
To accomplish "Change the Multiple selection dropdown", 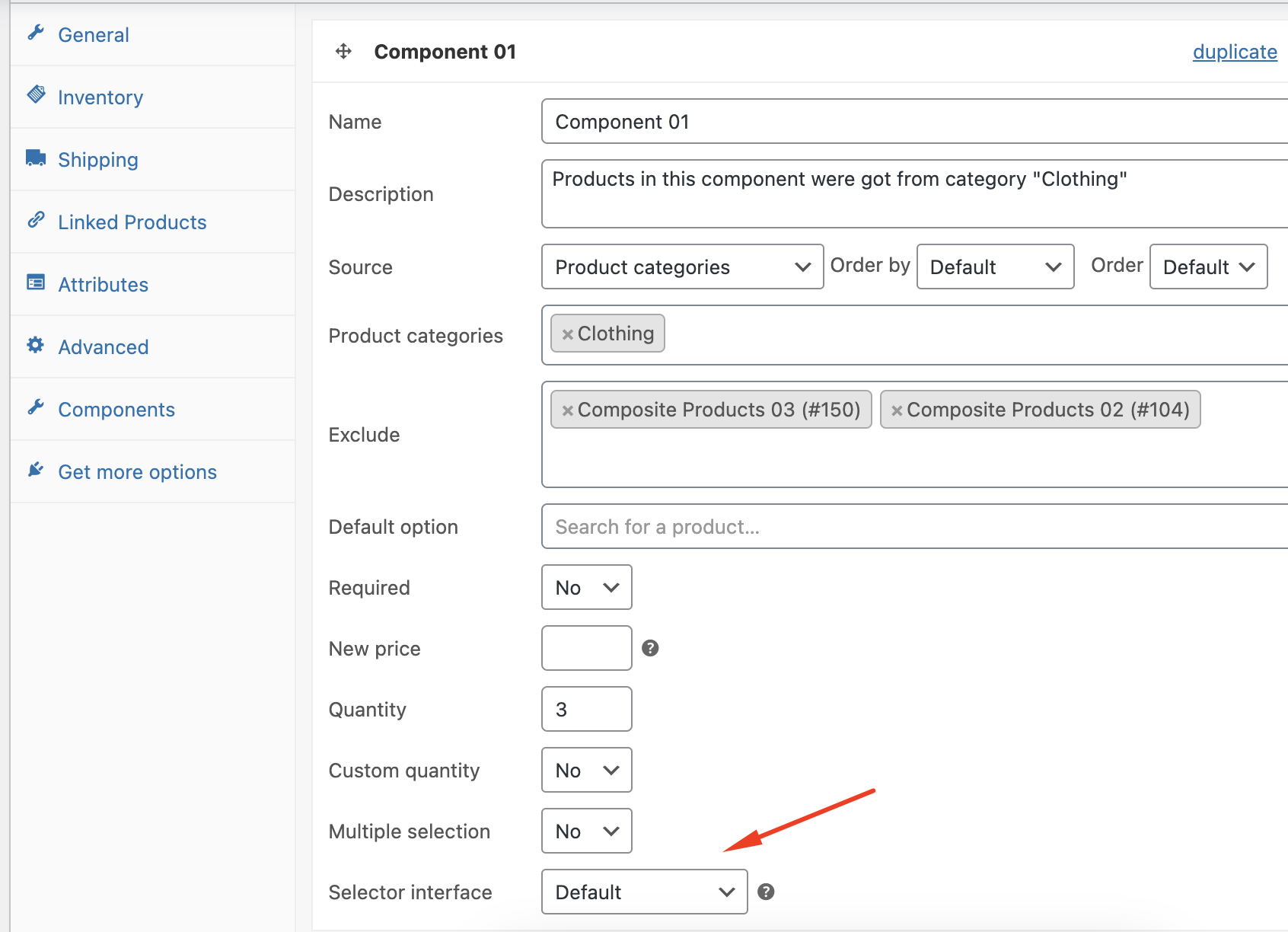I will (x=586, y=831).
